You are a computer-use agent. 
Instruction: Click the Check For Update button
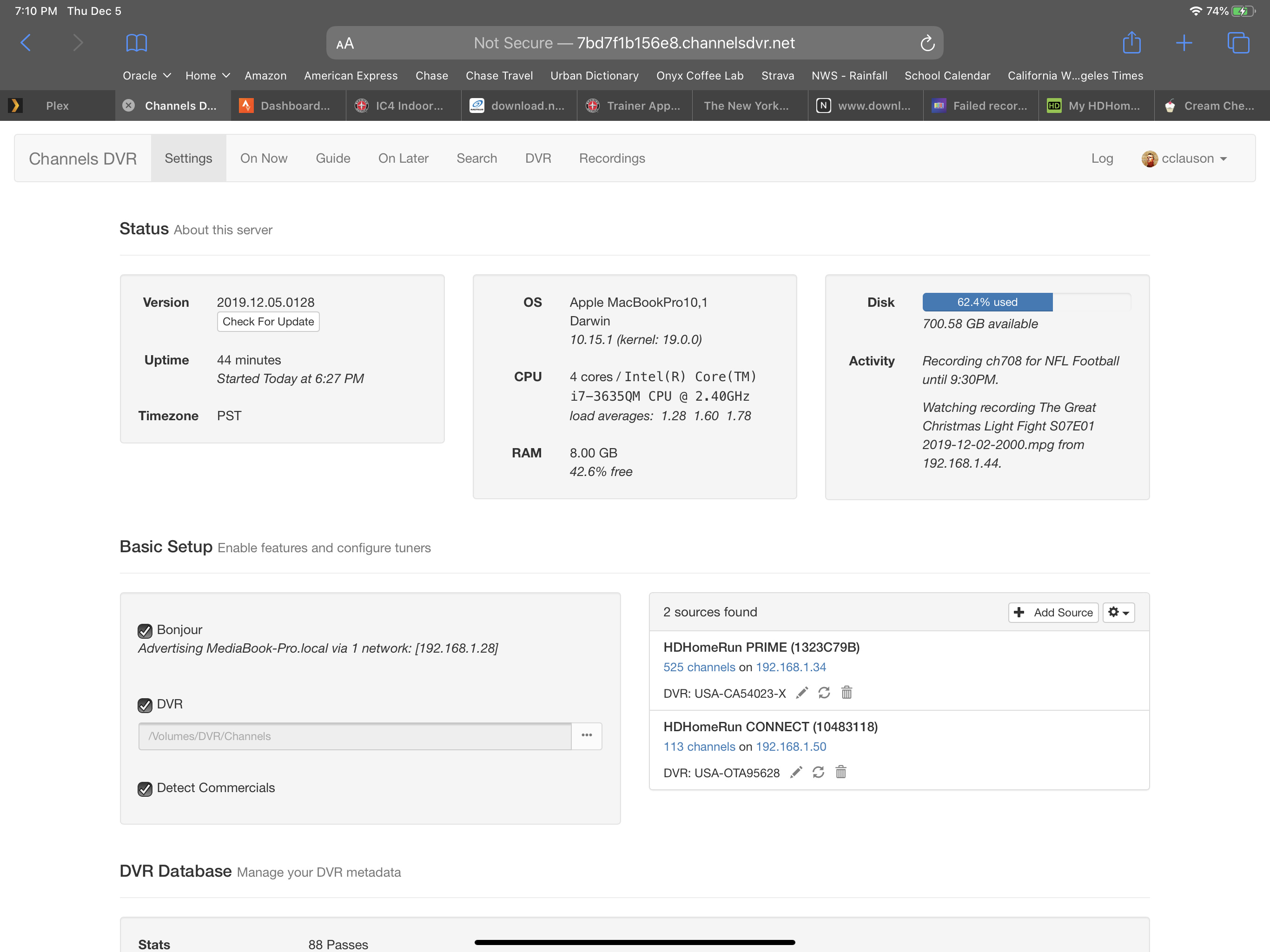click(268, 322)
